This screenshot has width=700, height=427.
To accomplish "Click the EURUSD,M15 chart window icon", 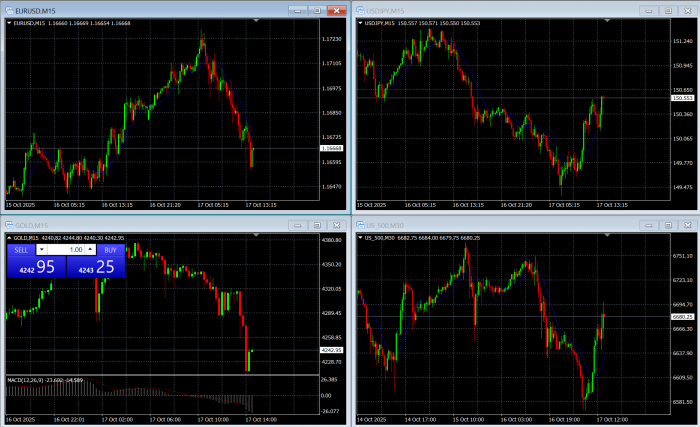I will (8, 9).
